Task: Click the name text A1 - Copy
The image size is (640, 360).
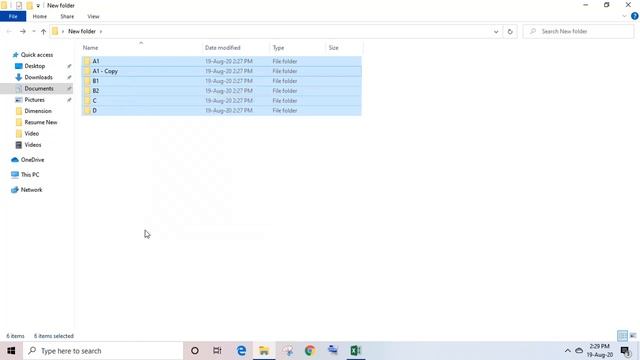Action: tap(105, 71)
